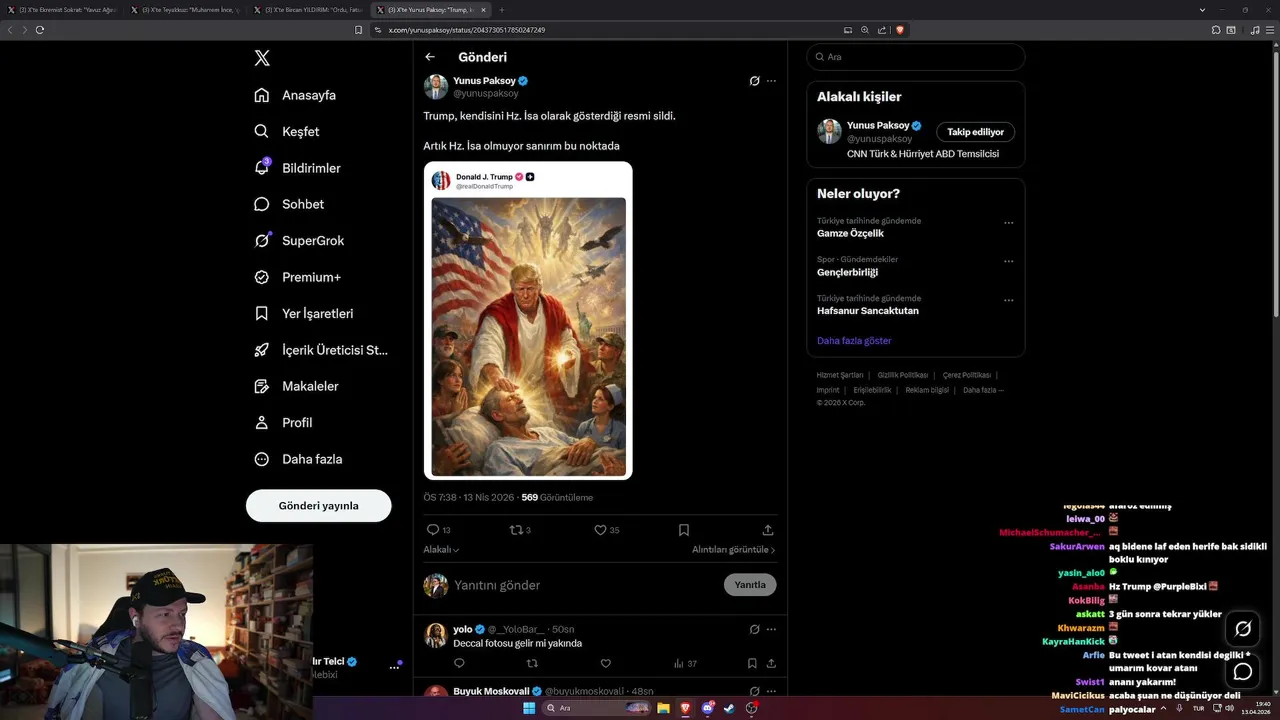Open the Gençlerbirliği trend
Image resolution: width=1280 pixels, height=720 pixels.
847,272
